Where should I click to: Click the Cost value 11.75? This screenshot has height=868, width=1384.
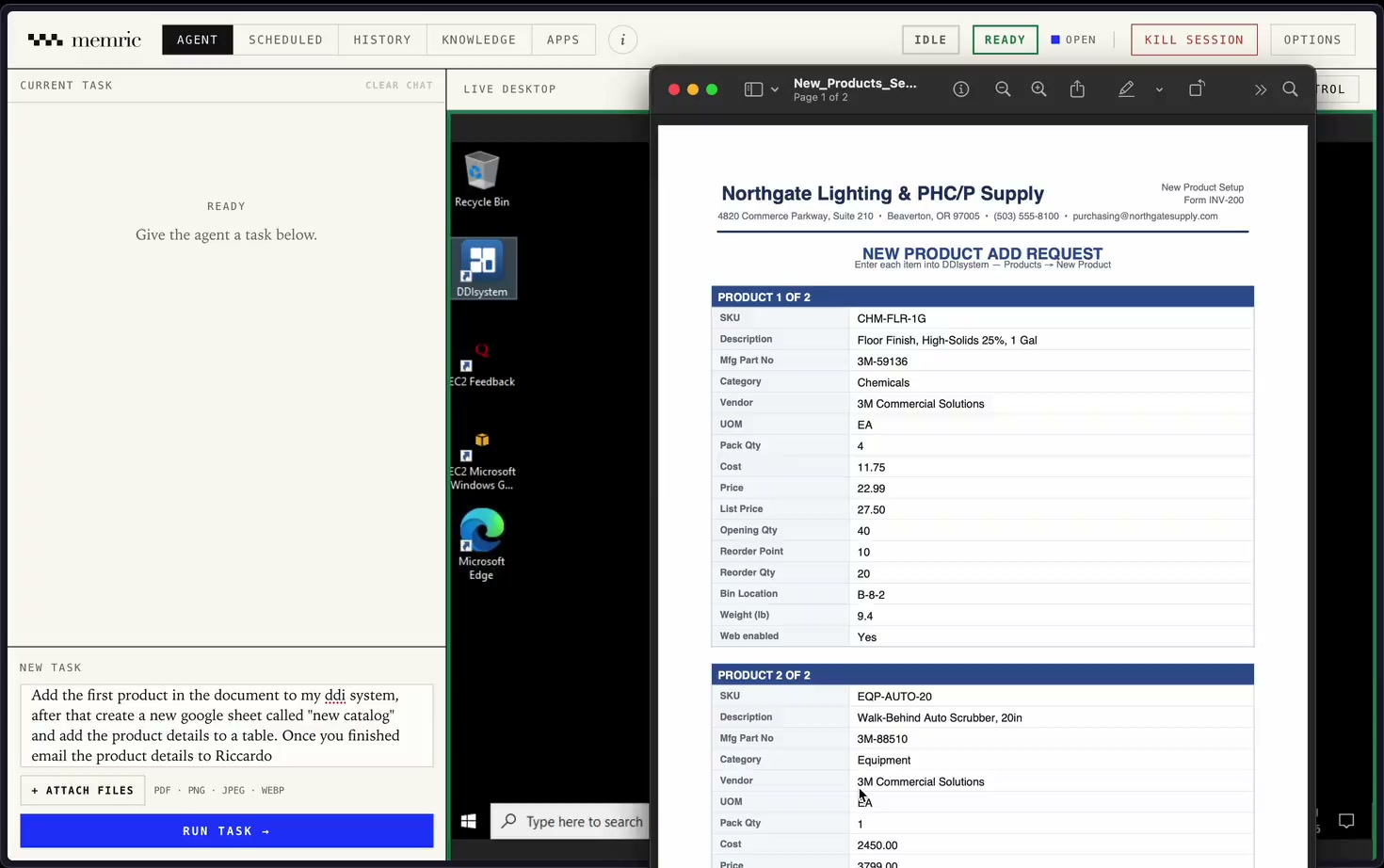(871, 467)
